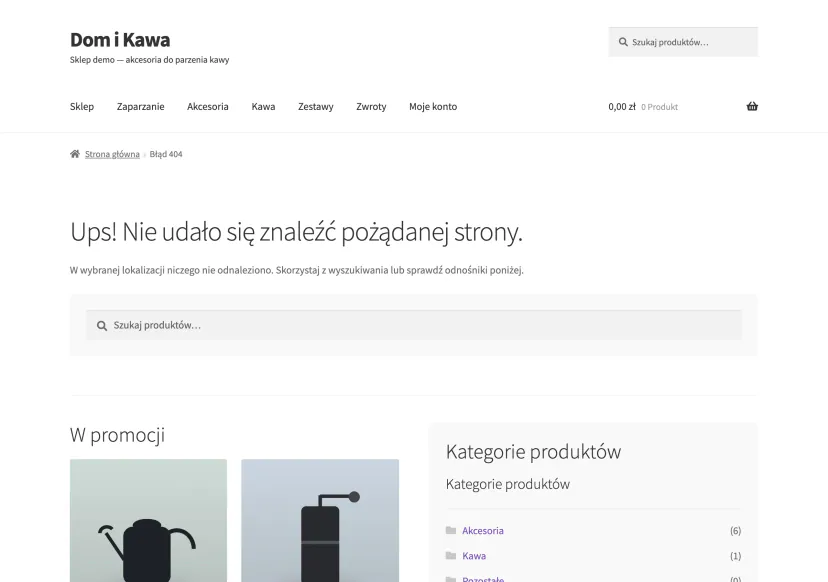Click the home icon in breadcrumb
Screen dimensions: 828x582
click(x=75, y=154)
